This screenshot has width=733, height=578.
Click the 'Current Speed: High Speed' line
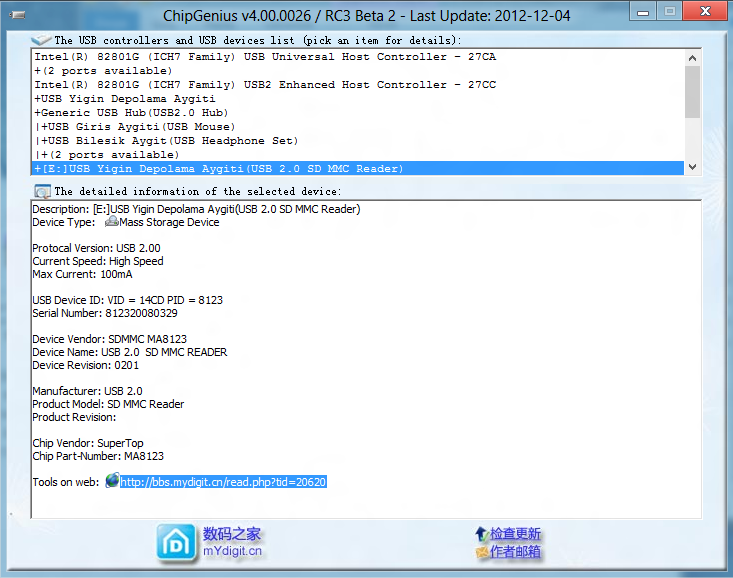[98, 261]
